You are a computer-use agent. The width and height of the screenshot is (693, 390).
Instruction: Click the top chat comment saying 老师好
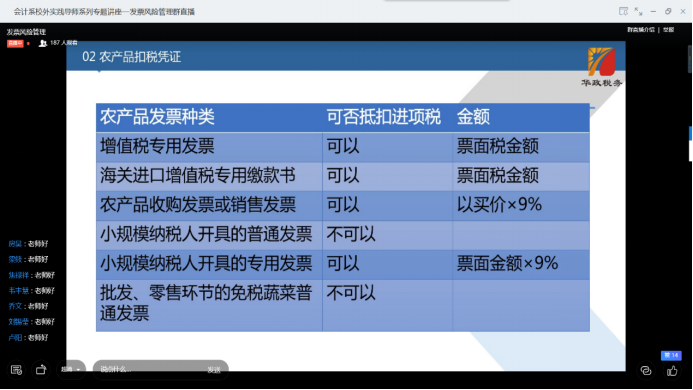coord(28,244)
